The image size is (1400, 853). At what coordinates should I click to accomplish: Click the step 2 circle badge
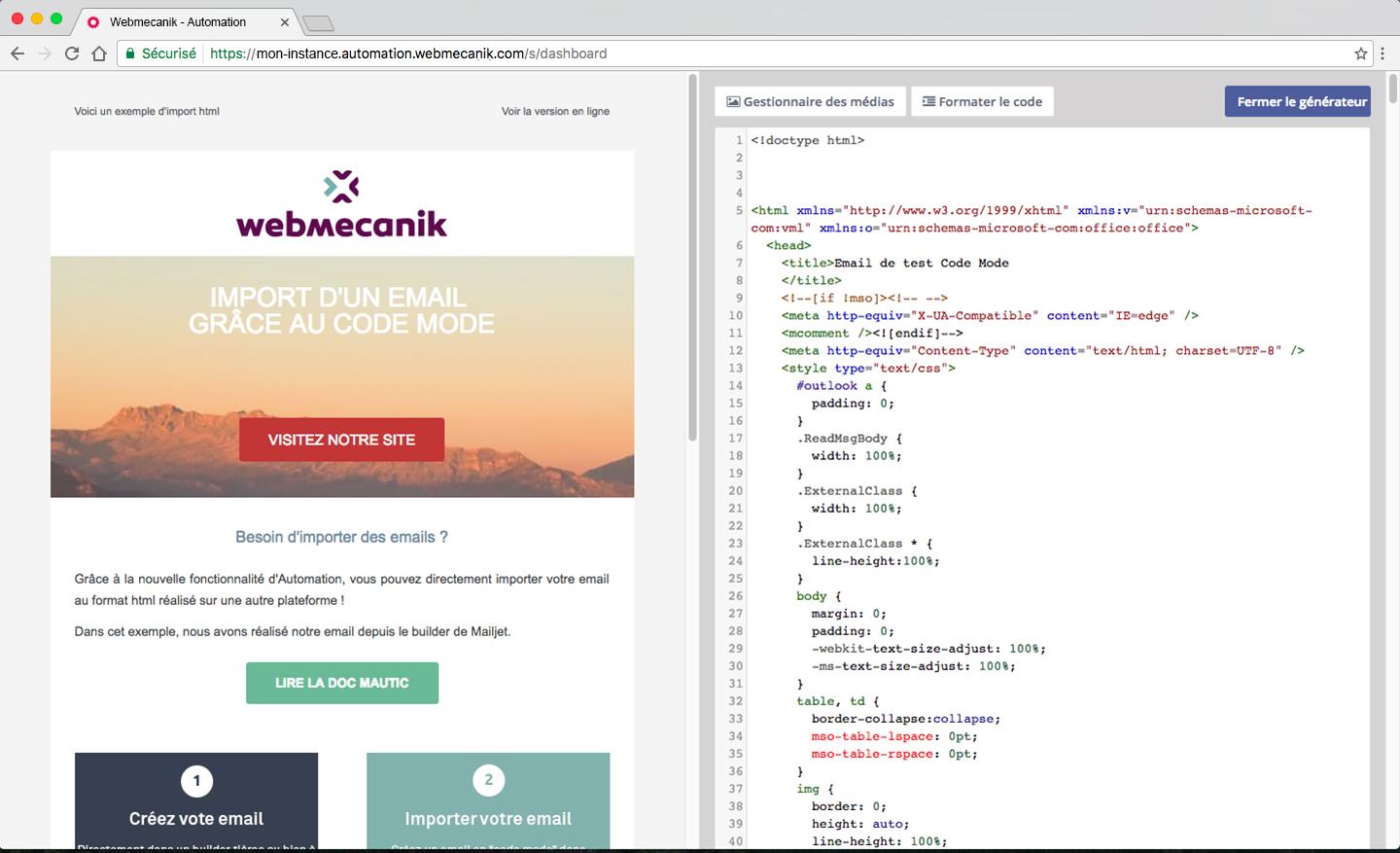click(488, 781)
